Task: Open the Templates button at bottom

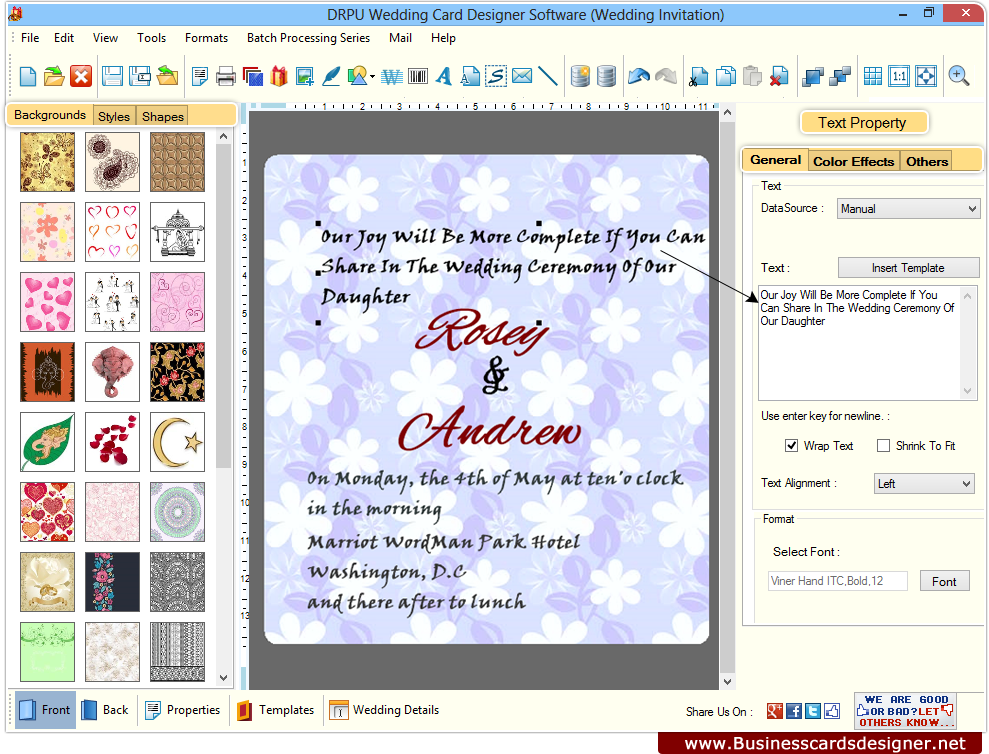Action: (275, 710)
